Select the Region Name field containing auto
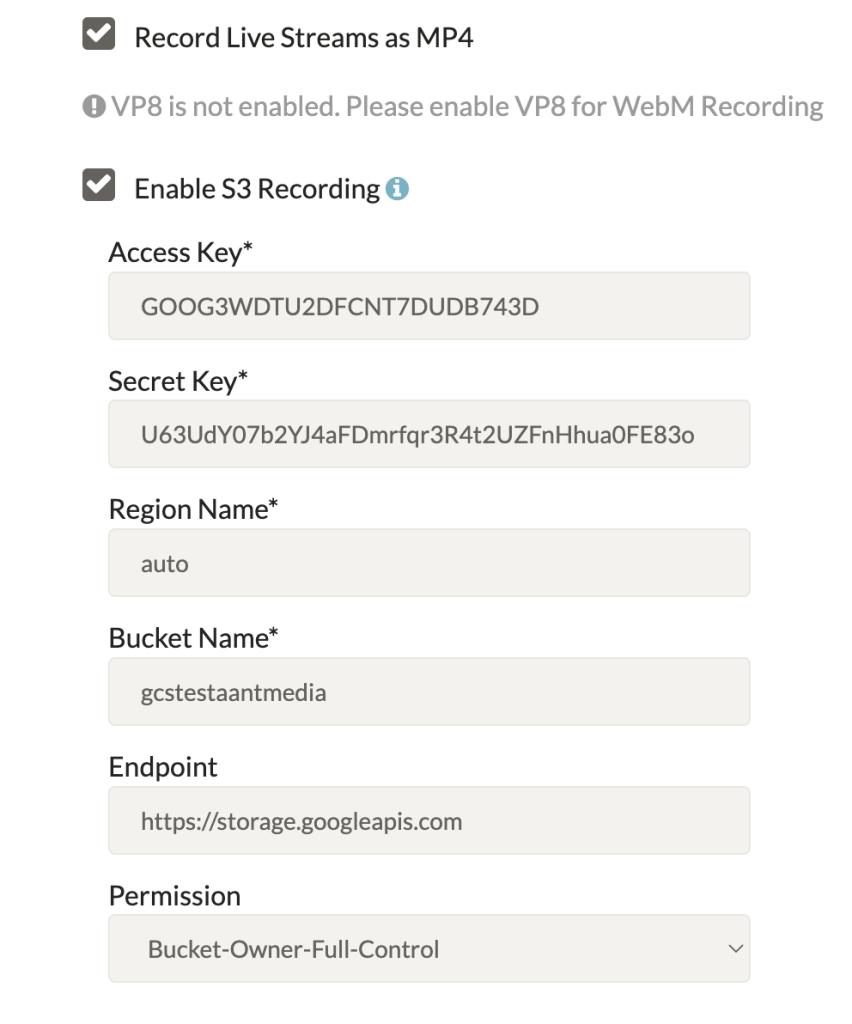 pyautogui.click(x=429, y=563)
